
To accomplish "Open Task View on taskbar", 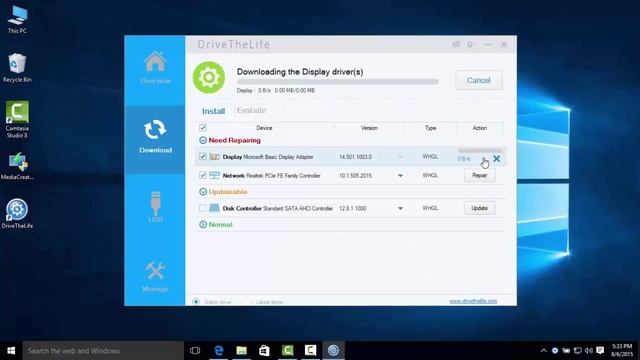I will coord(195,351).
